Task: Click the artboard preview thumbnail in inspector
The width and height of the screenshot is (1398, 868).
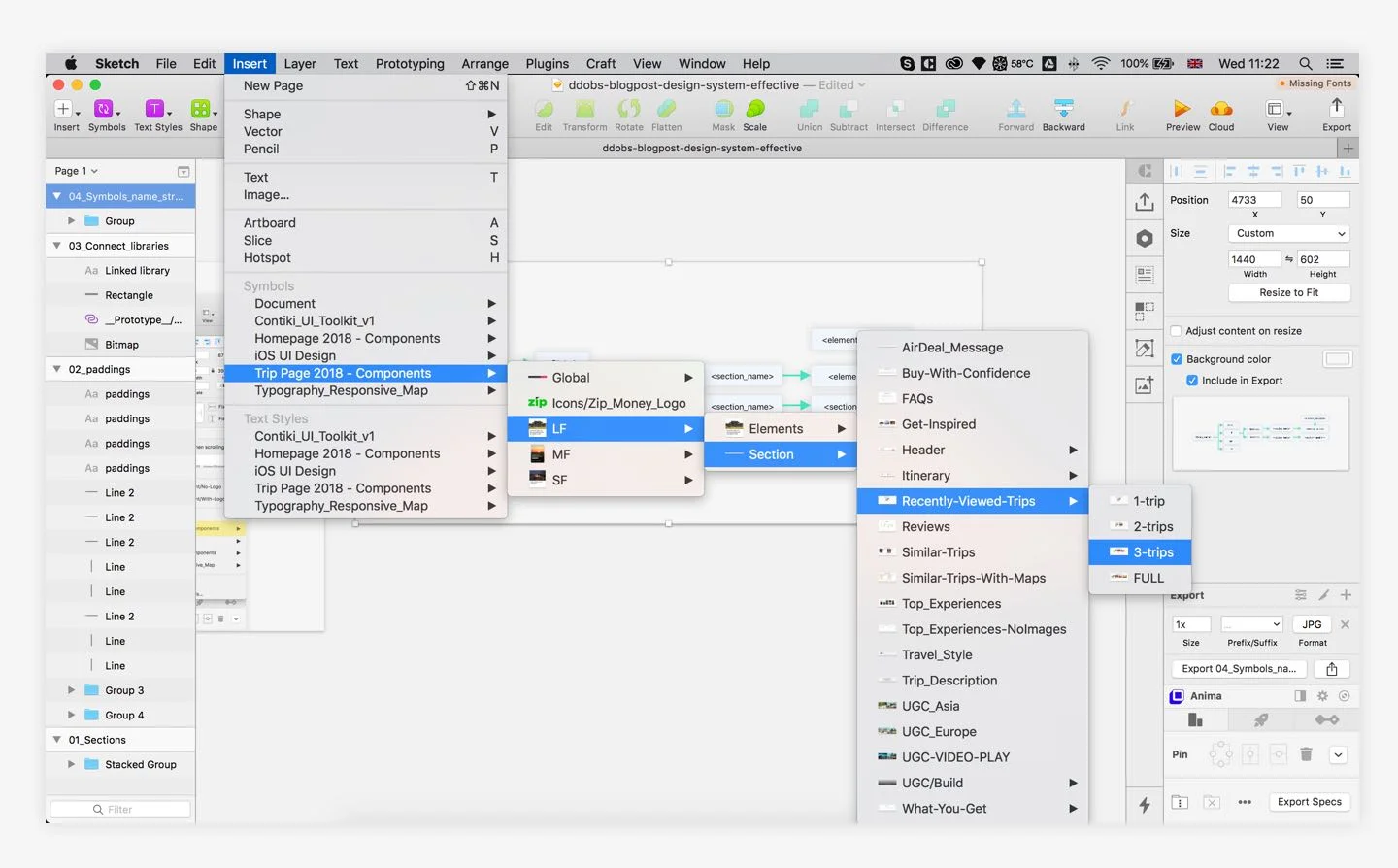Action: [1260, 434]
